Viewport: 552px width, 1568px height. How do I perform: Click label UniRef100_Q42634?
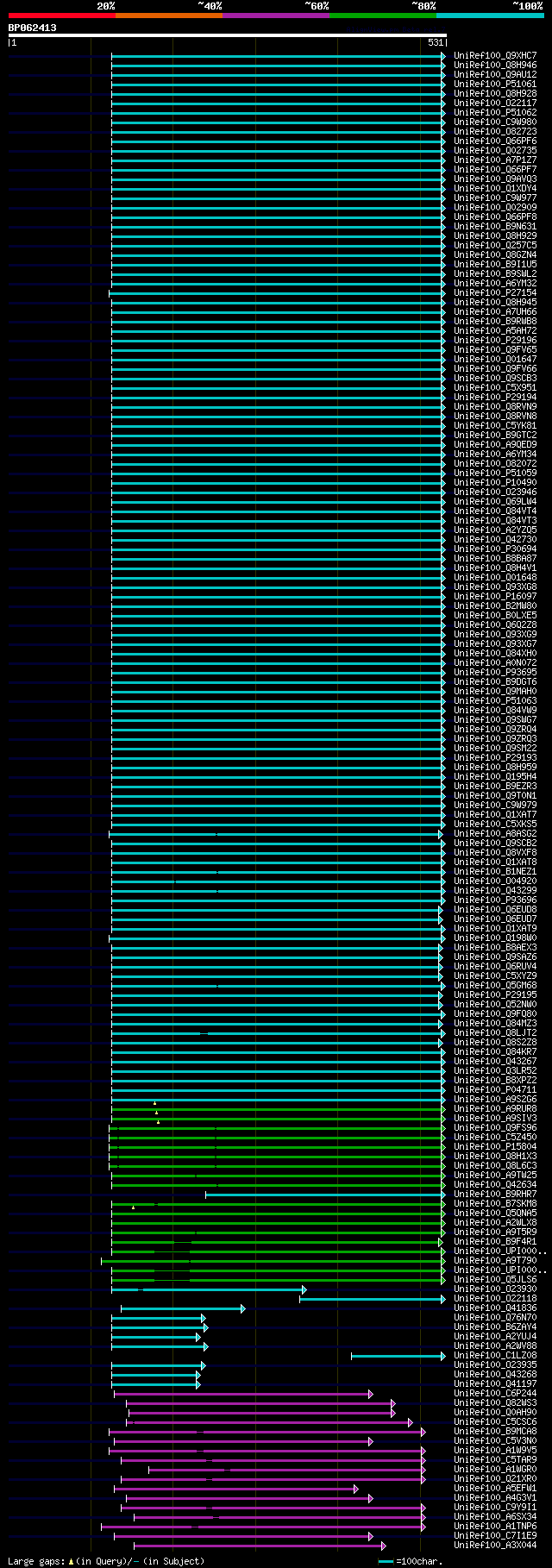[495, 1184]
